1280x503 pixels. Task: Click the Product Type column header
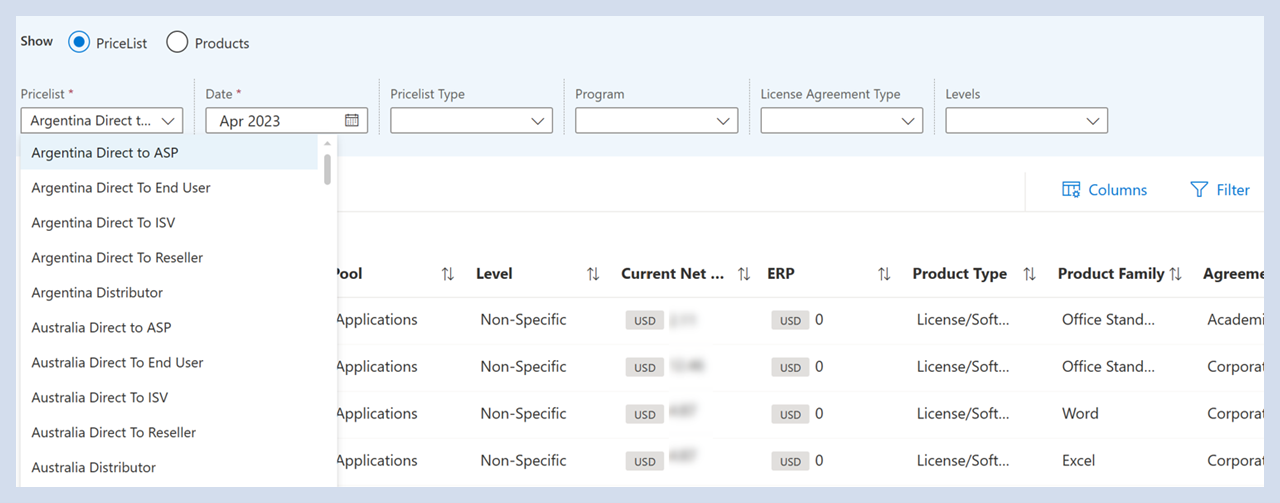(960, 274)
